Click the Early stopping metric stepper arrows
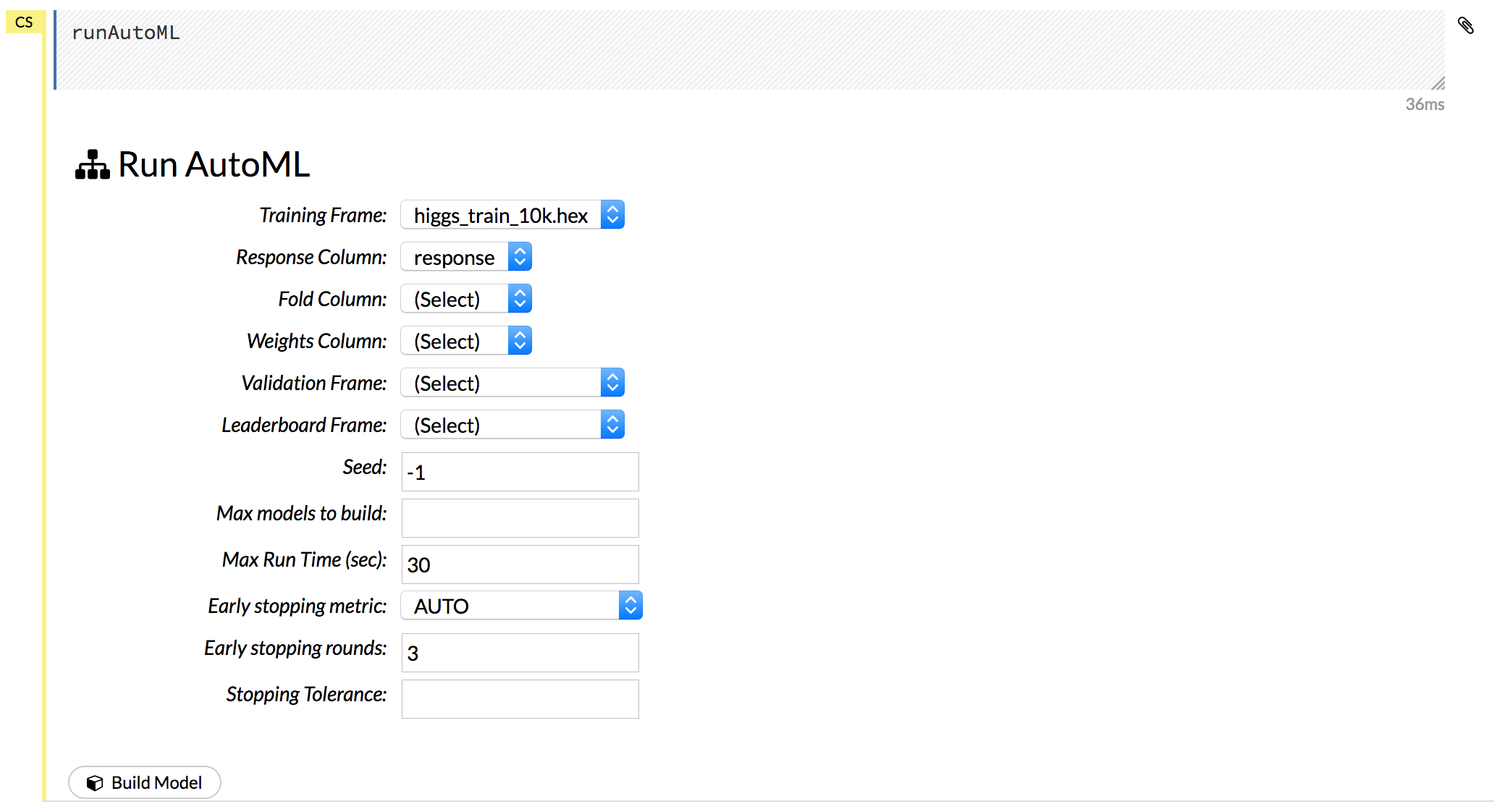 pos(630,605)
